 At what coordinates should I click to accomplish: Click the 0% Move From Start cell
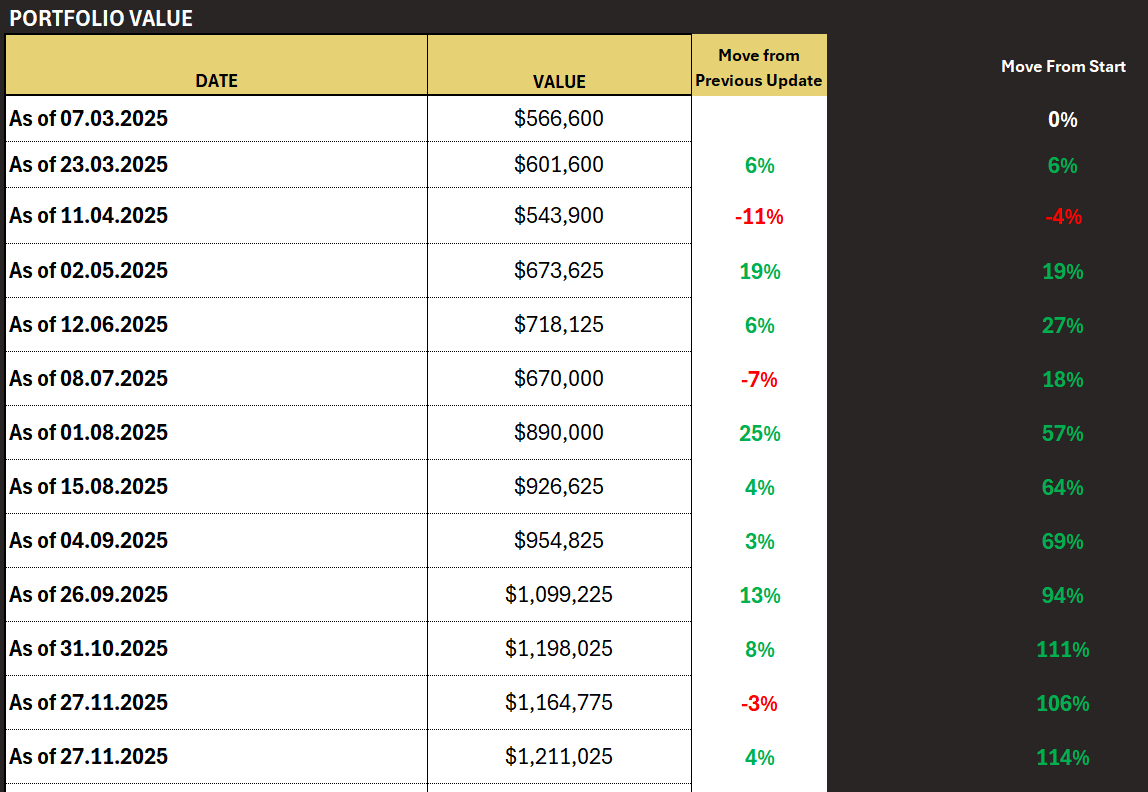[1063, 119]
